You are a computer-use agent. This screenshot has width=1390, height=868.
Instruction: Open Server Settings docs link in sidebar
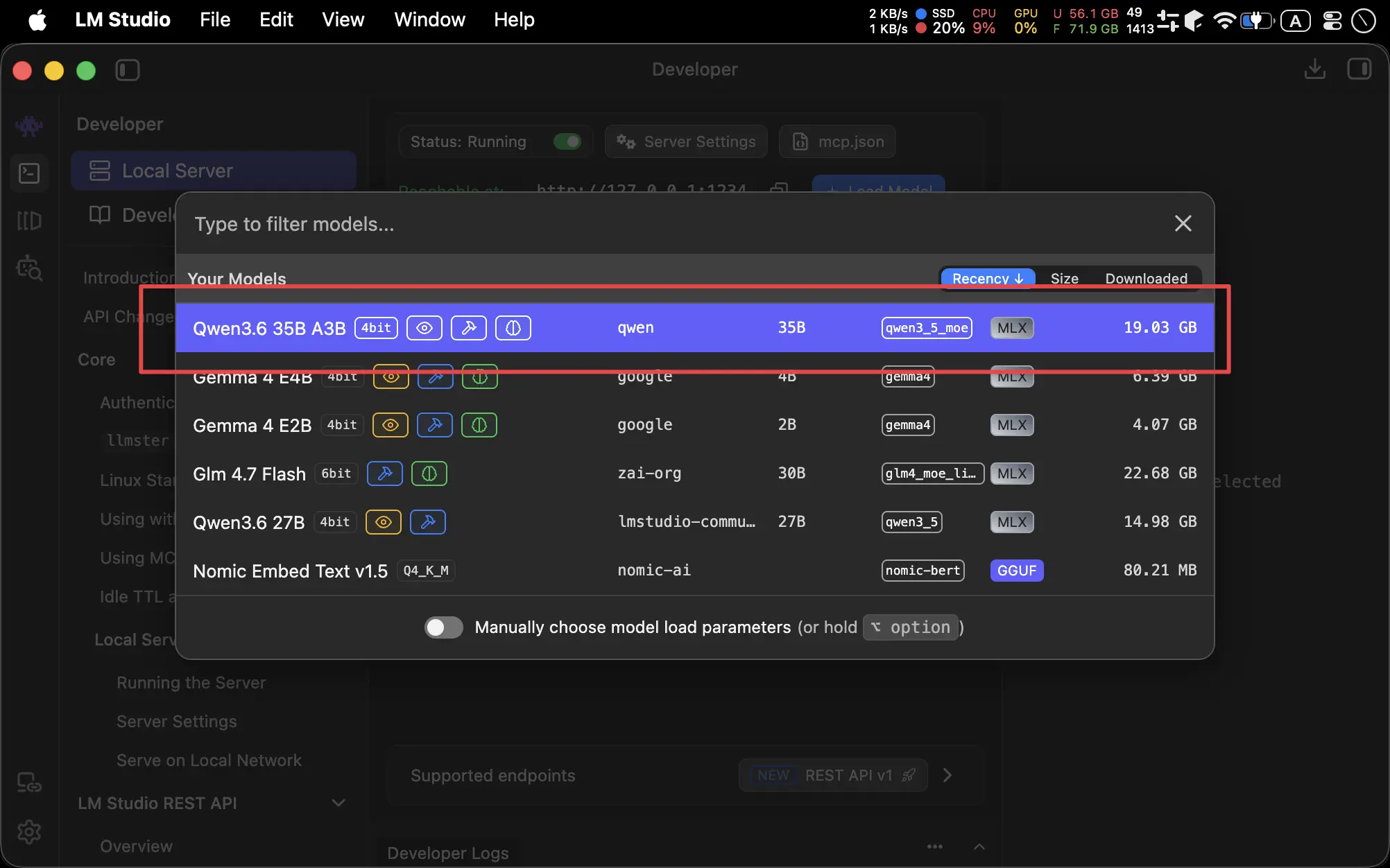pos(177,721)
